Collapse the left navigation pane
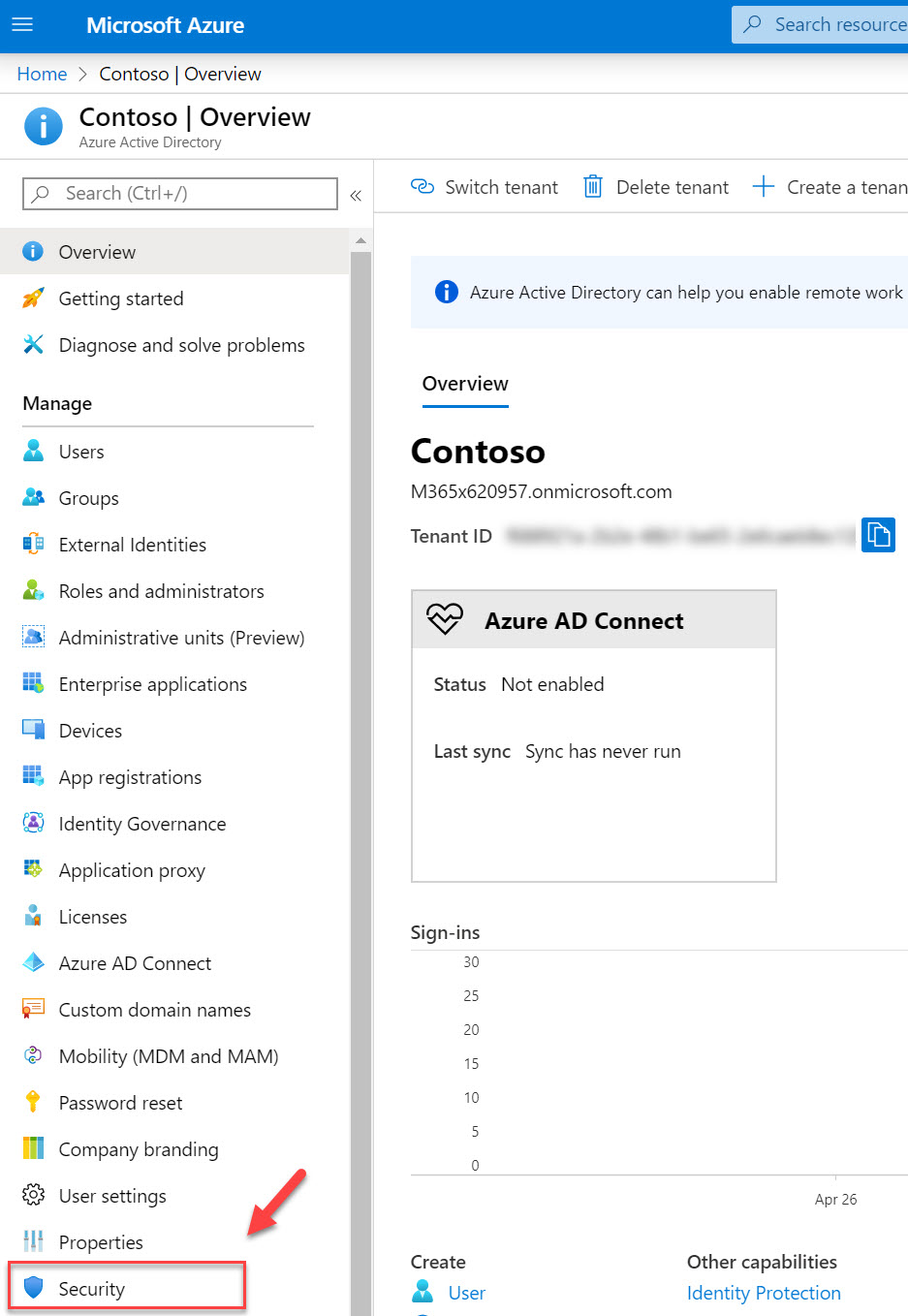The height and width of the screenshot is (1316, 908). click(355, 194)
